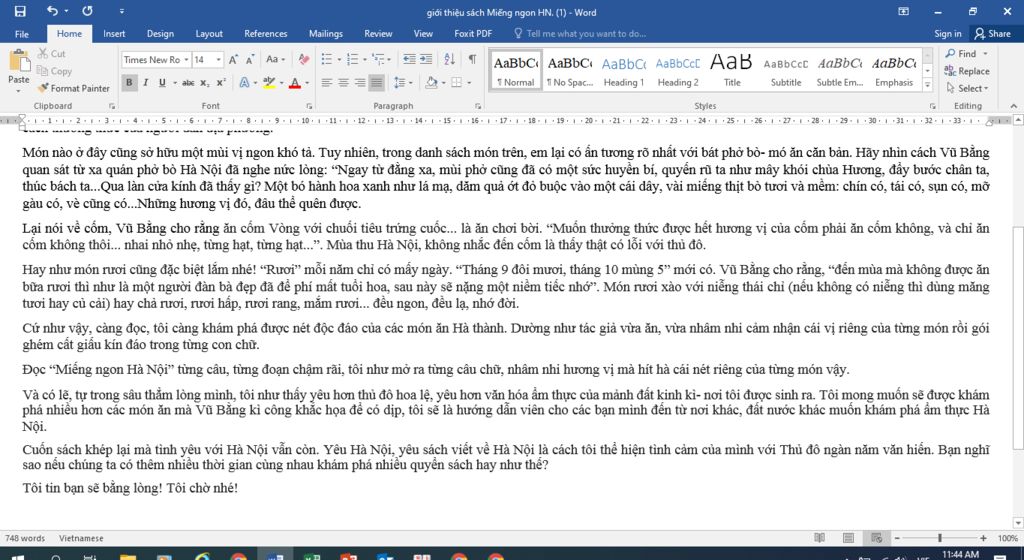Toggle Italic formatting

(x=145, y=83)
